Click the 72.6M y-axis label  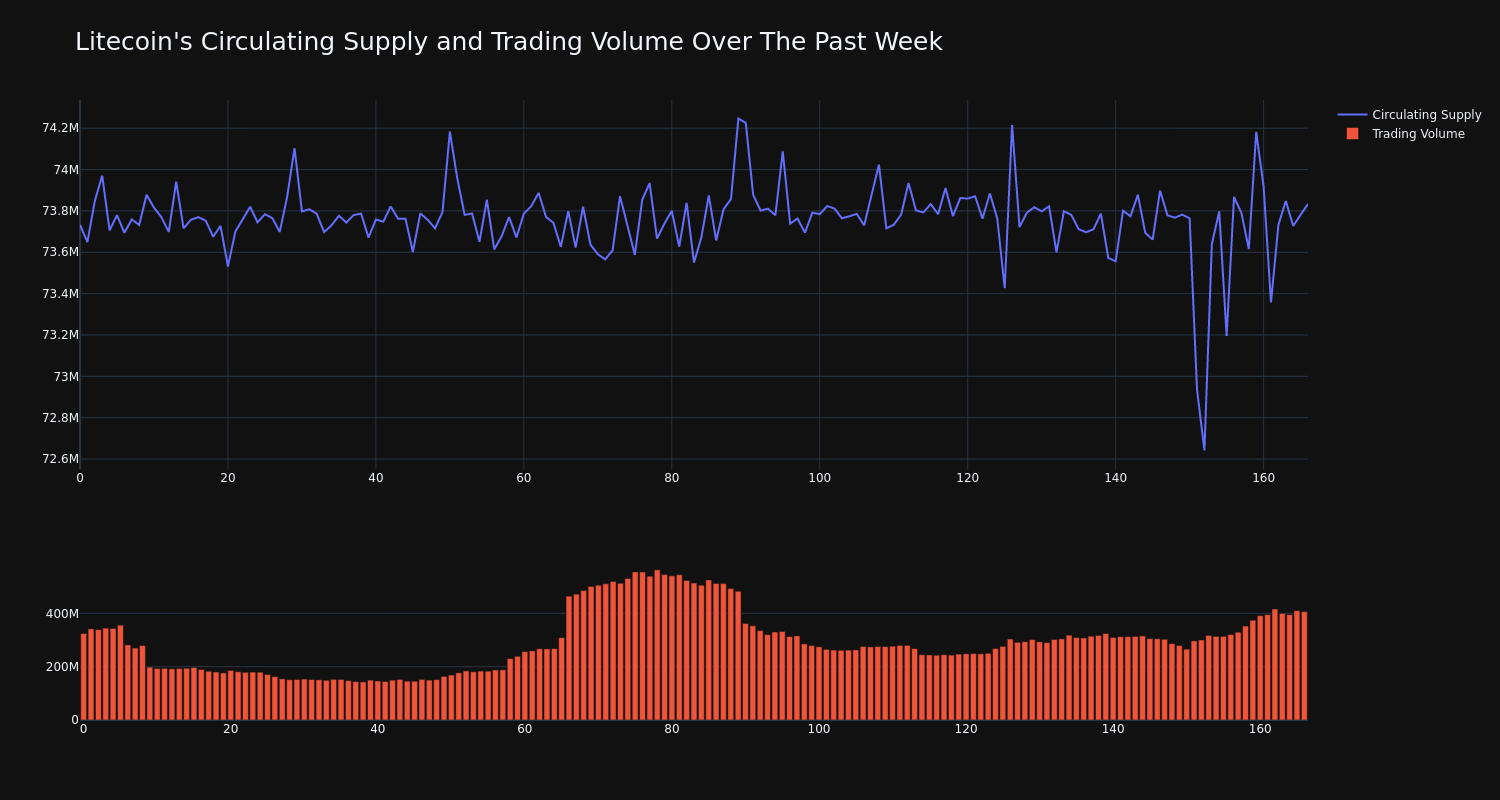pos(60,459)
